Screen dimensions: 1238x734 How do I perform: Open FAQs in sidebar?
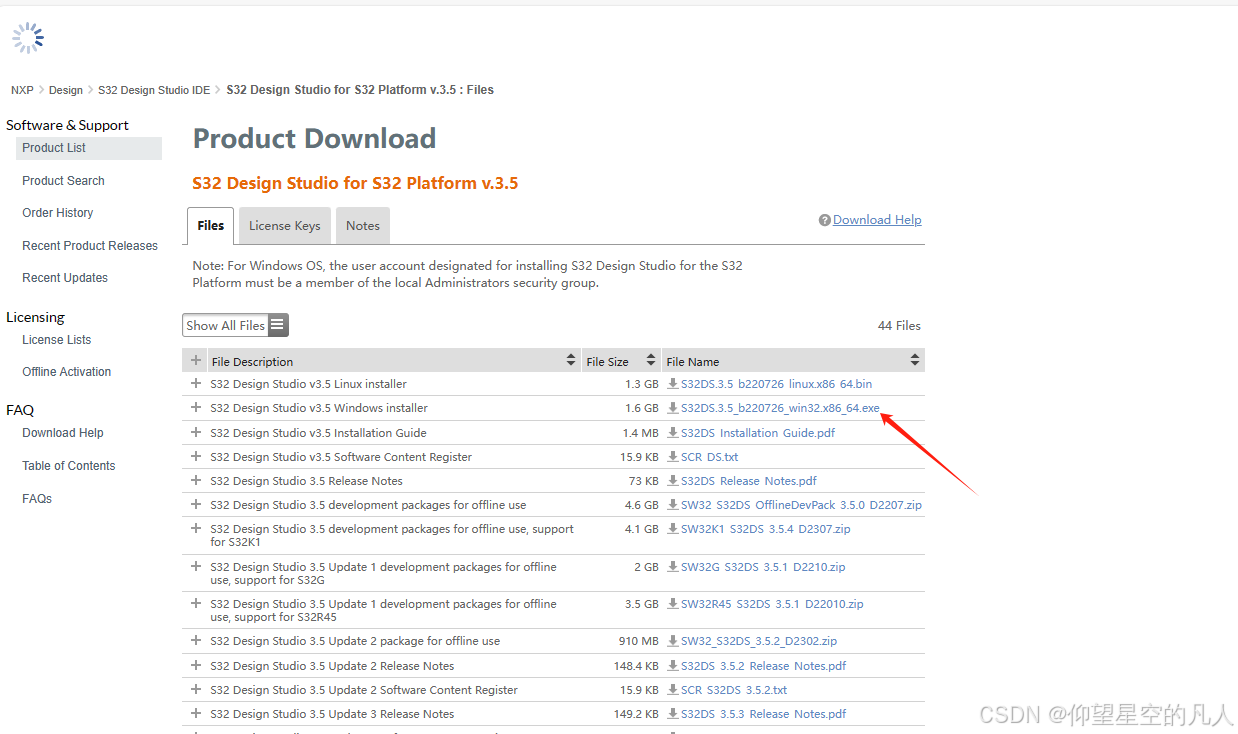[37, 499]
